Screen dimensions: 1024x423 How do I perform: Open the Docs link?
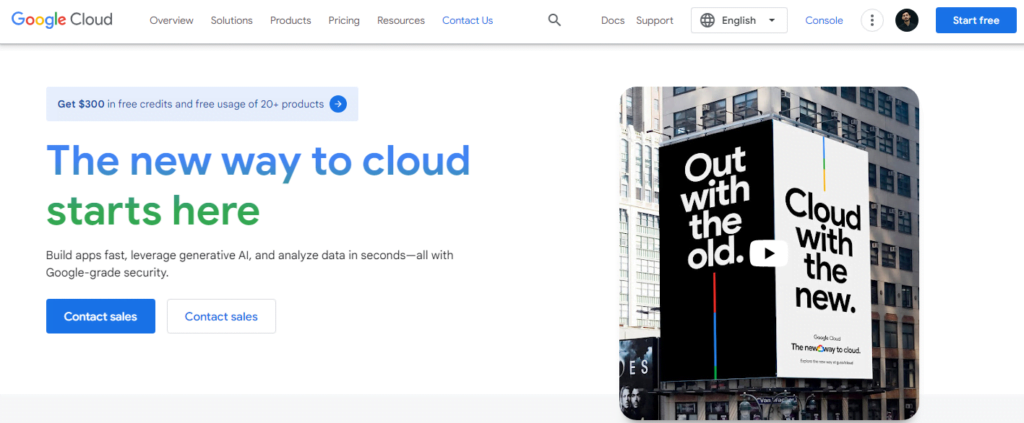(x=613, y=20)
